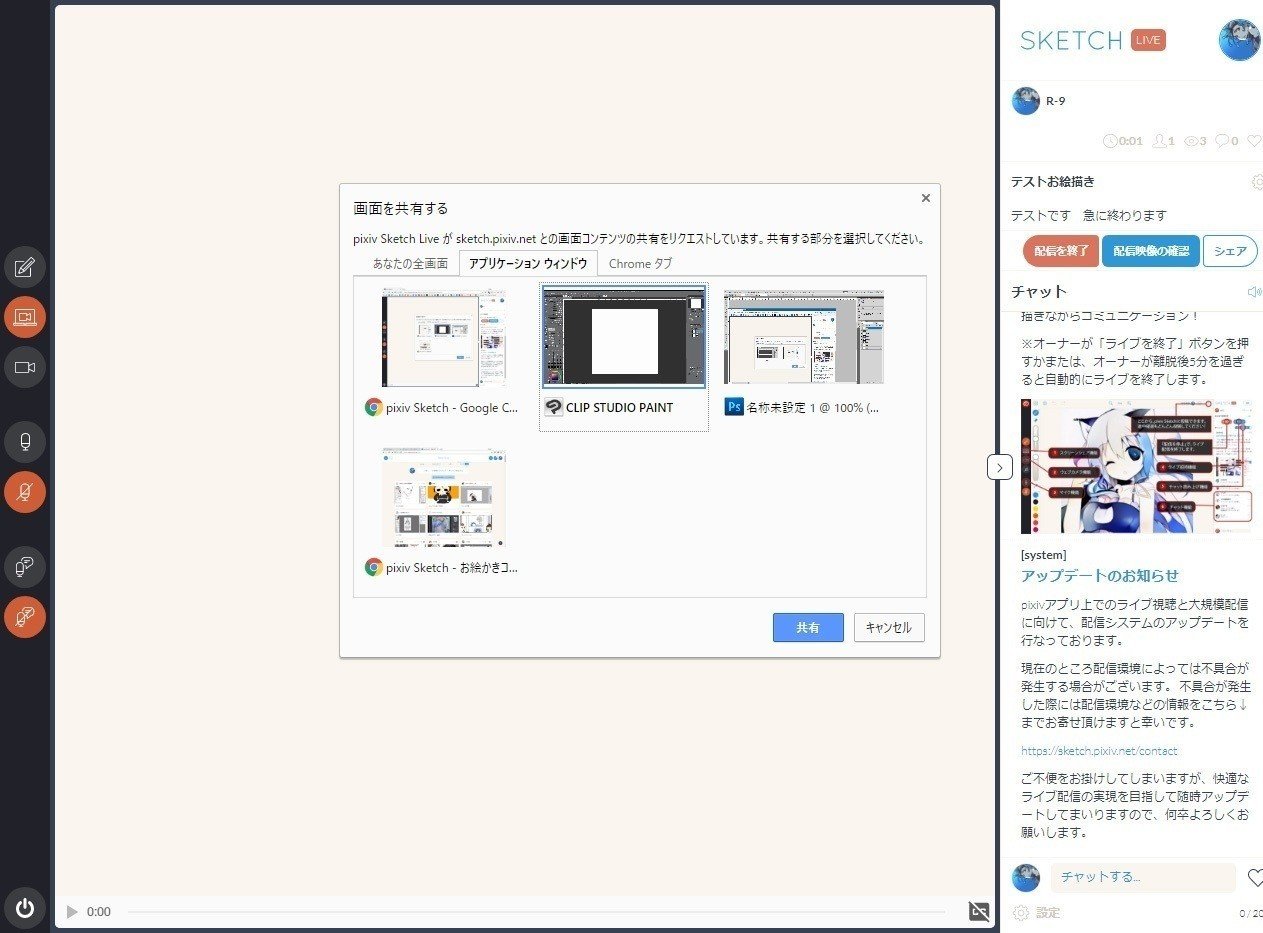Click the power button at sidebar bottom
The height and width of the screenshot is (933, 1263).
[25, 908]
